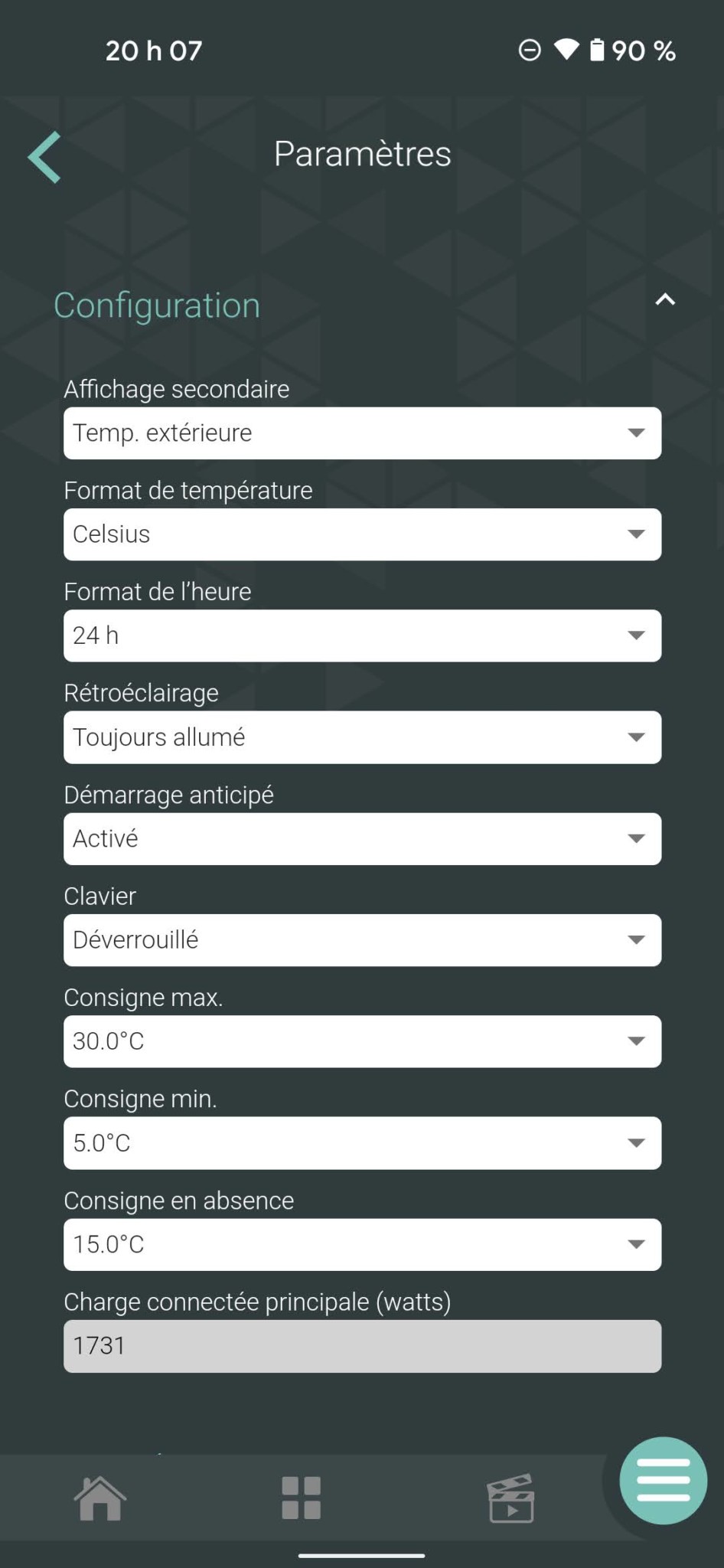This screenshot has width=724, height=1568.
Task: Tap the back arrow icon
Action: (45, 157)
